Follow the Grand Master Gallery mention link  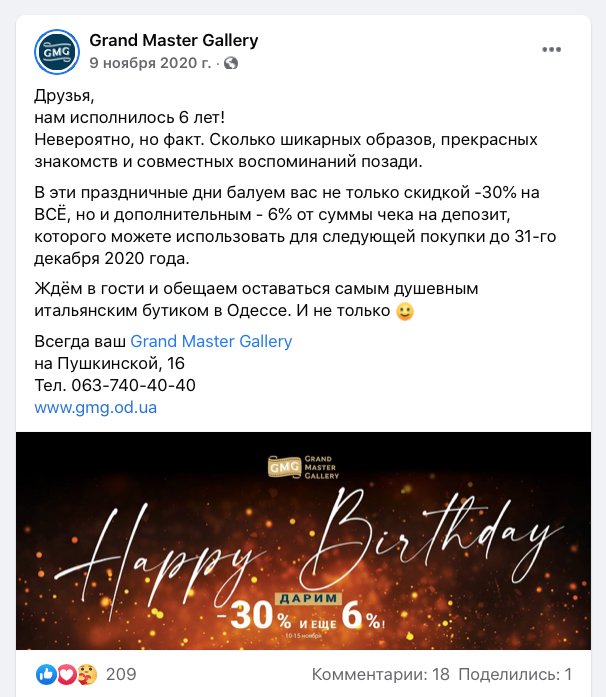pyautogui.click(x=211, y=341)
